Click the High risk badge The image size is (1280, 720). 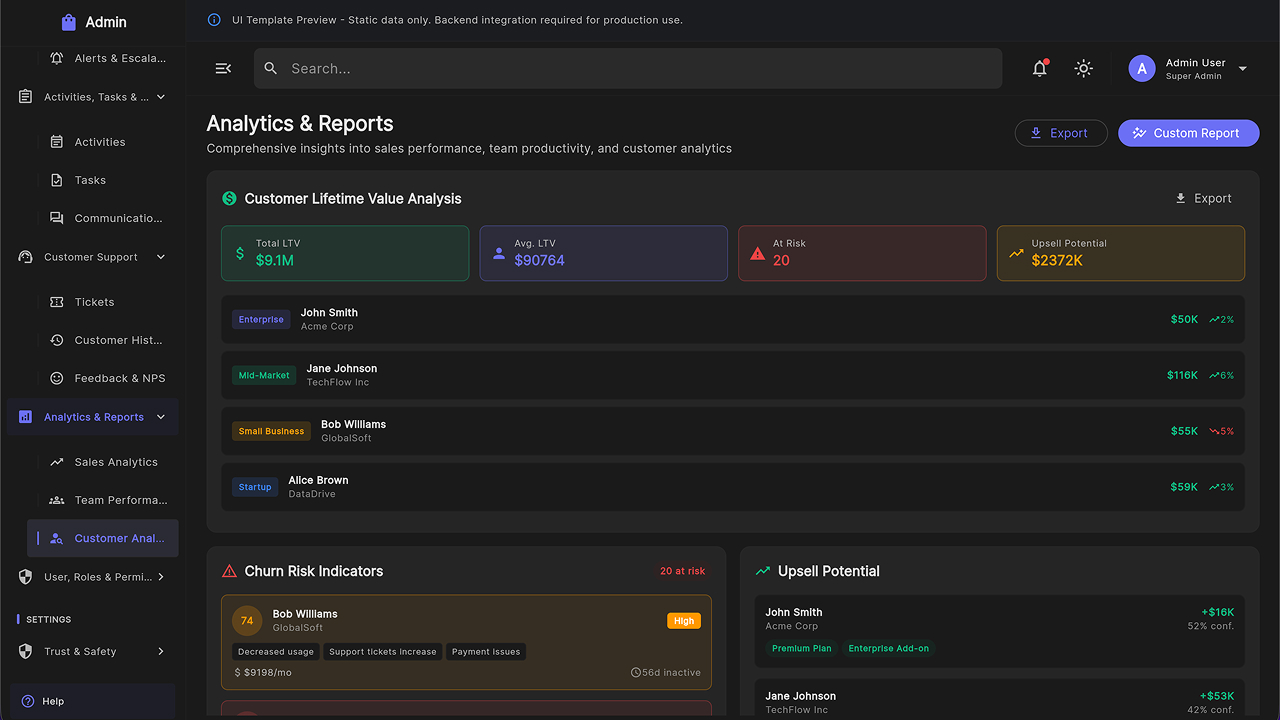(684, 621)
